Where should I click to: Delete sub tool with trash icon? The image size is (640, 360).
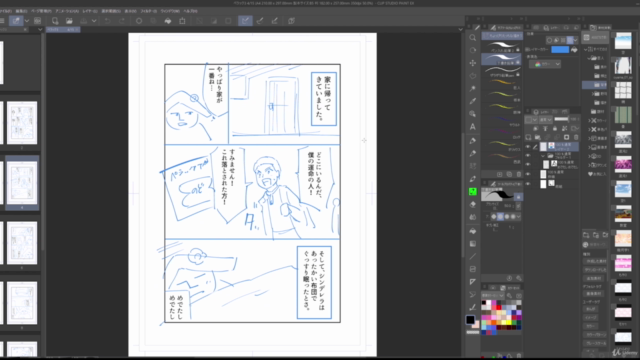click(x=519, y=174)
